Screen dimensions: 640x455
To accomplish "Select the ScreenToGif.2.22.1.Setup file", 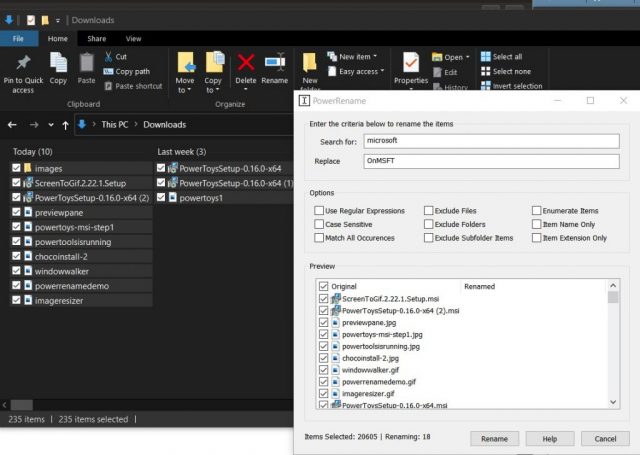I will pyautogui.click(x=80, y=183).
